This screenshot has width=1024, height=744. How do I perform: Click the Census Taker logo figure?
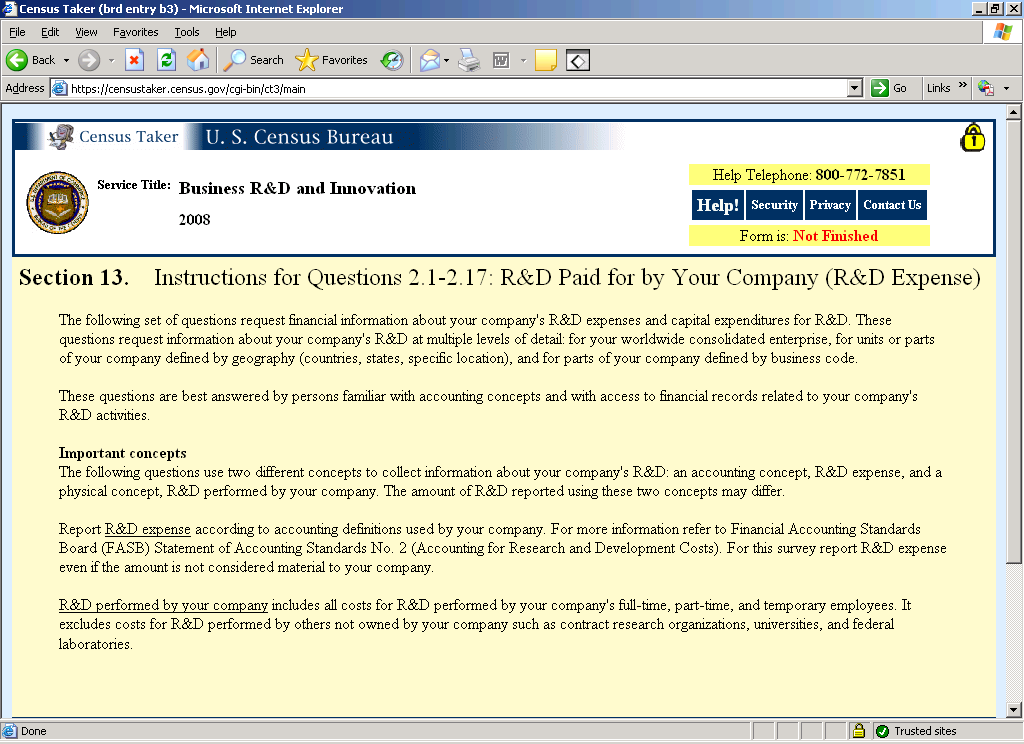pyautogui.click(x=61, y=137)
